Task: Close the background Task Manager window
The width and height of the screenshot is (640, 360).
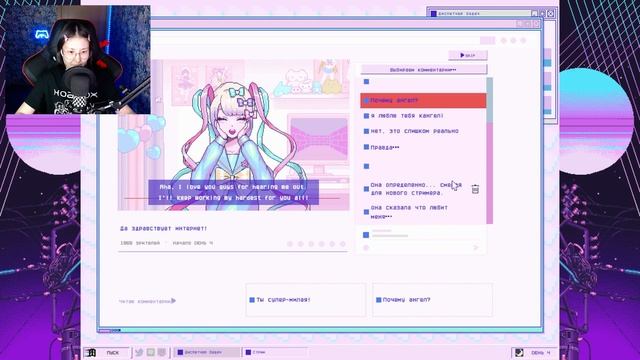Action: pos(550,13)
